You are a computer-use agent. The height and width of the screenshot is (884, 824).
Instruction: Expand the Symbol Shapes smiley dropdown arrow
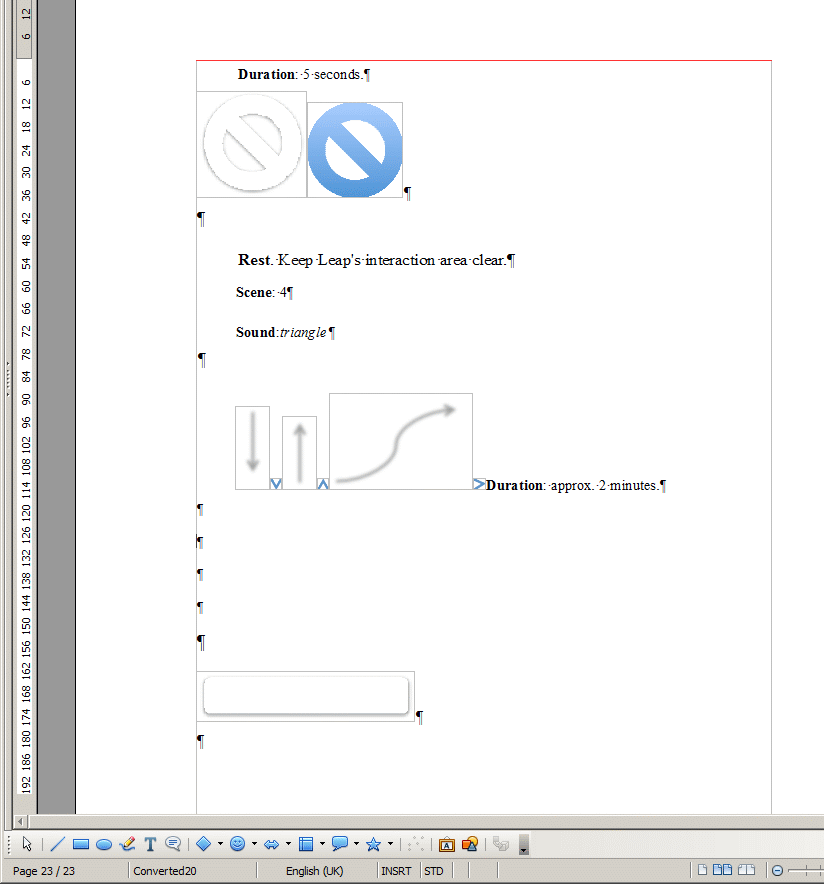[x=254, y=844]
